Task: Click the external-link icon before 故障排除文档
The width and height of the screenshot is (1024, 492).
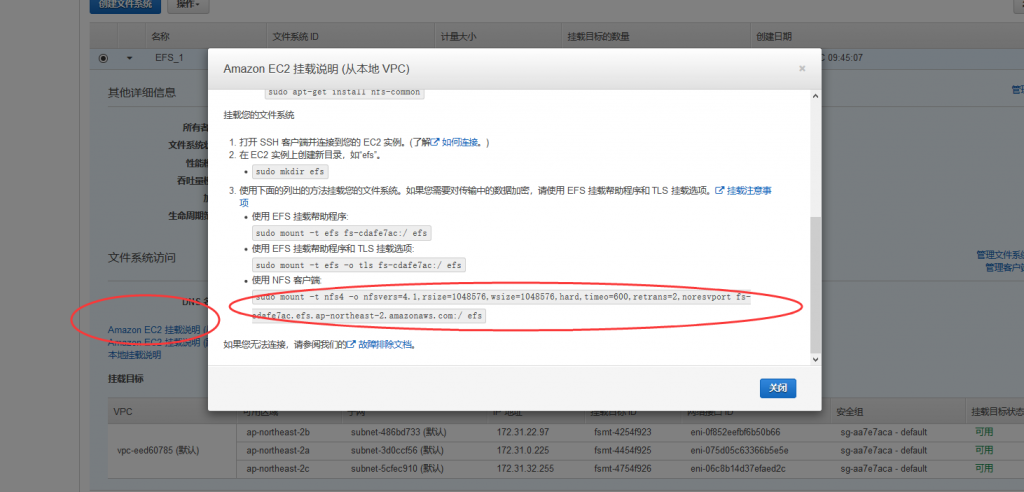Action: pyautogui.click(x=351, y=344)
